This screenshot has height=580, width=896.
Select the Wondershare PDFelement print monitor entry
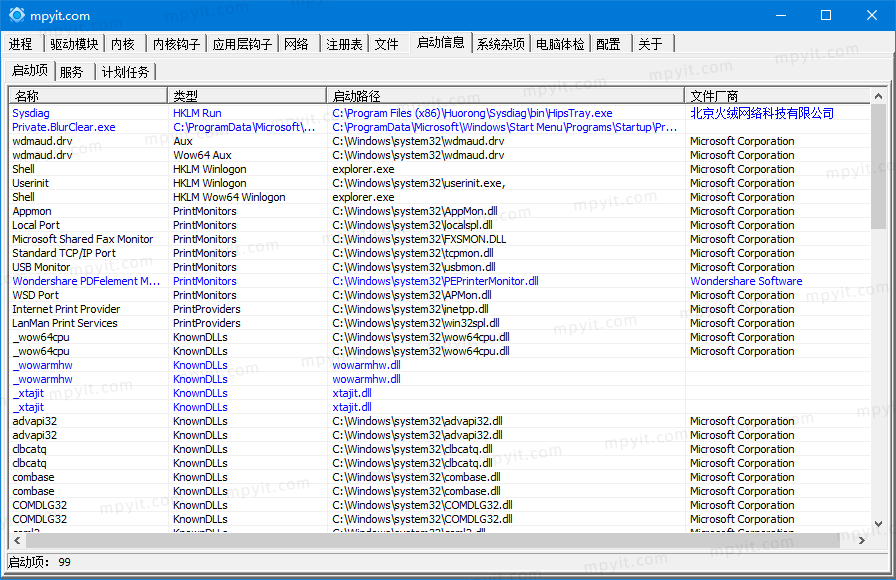[439, 281]
